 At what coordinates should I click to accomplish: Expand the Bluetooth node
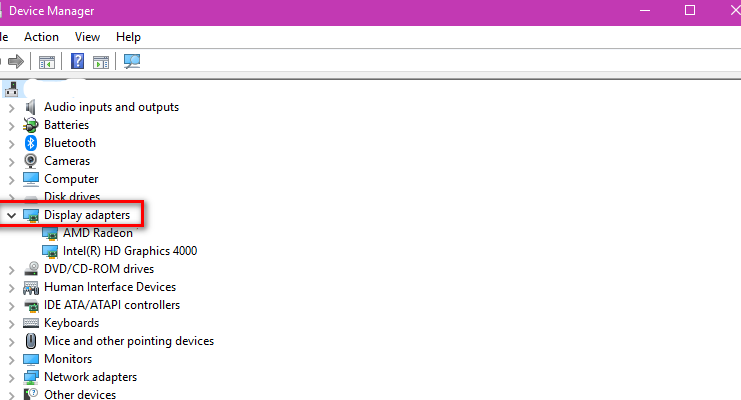(x=11, y=144)
